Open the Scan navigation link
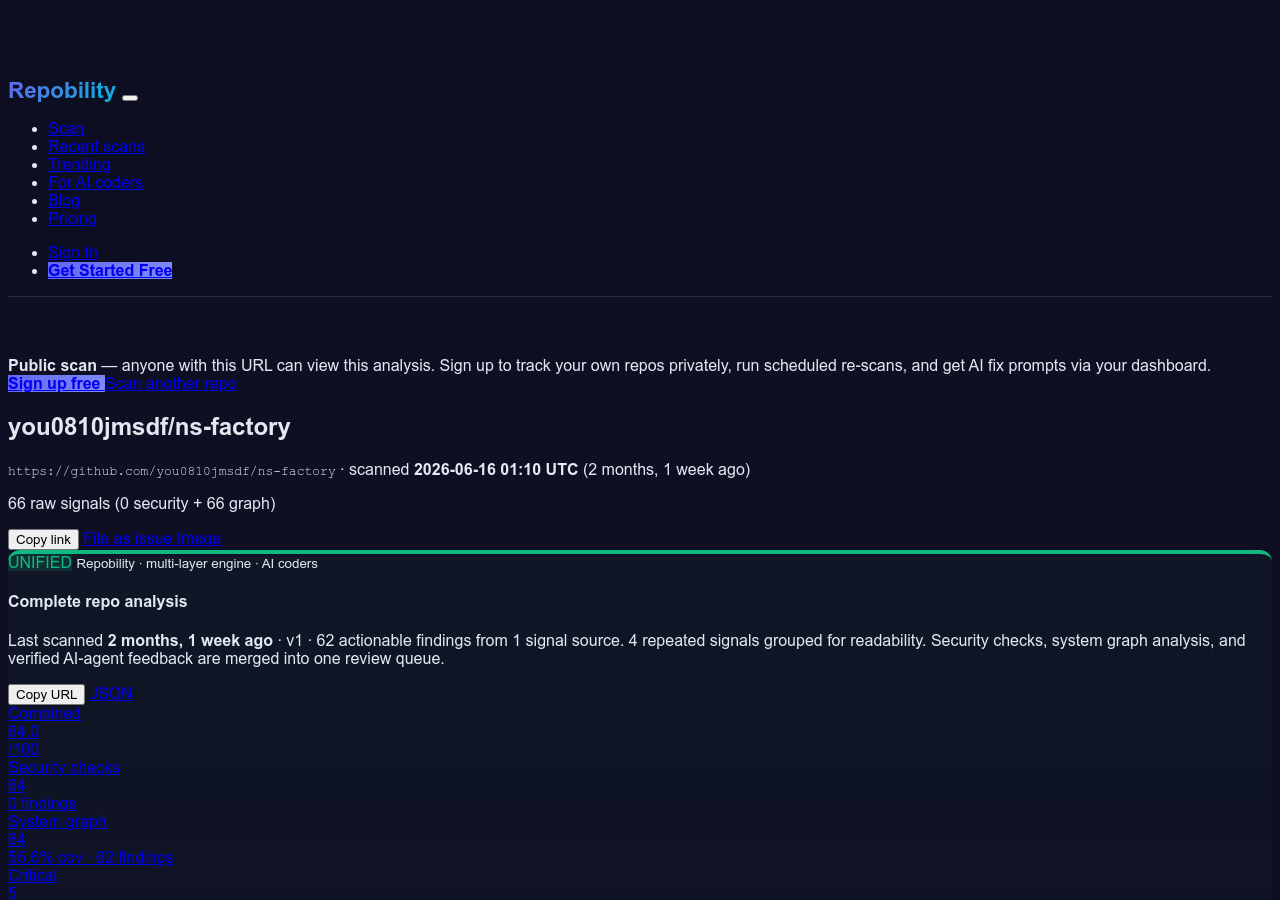This screenshot has height=900, width=1280. (x=66, y=128)
